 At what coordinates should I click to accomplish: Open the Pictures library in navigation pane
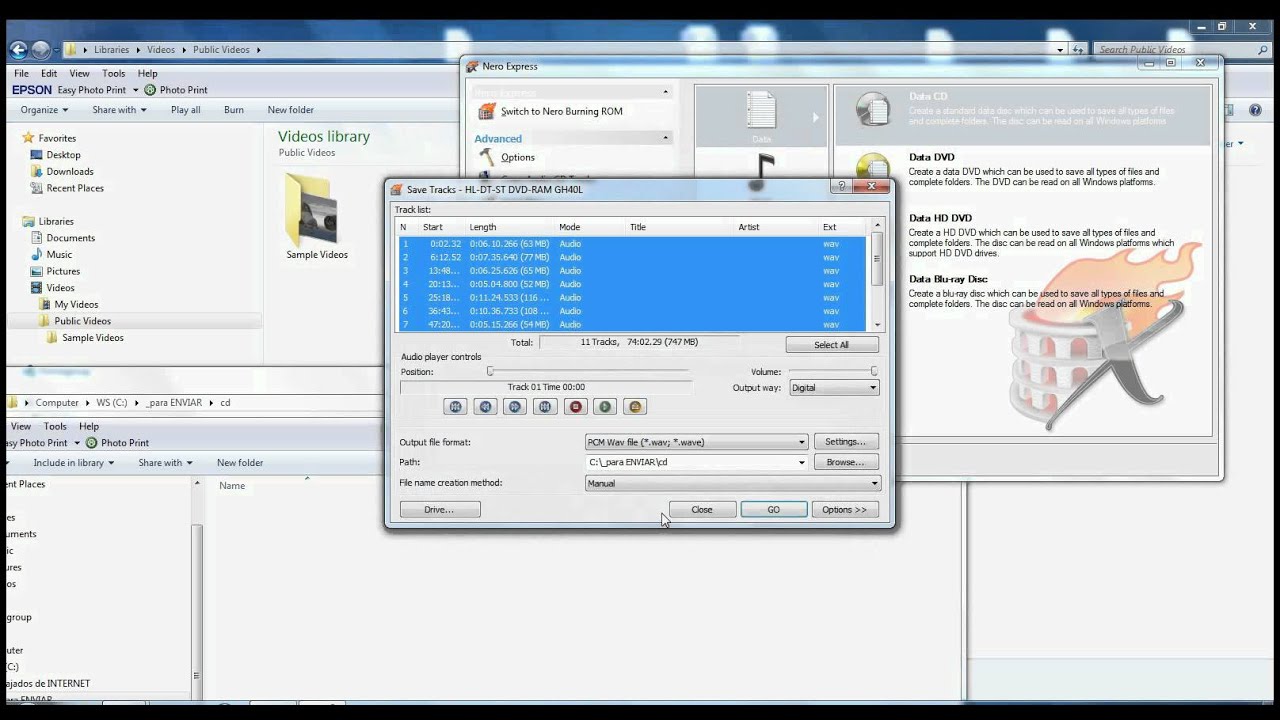coord(63,271)
